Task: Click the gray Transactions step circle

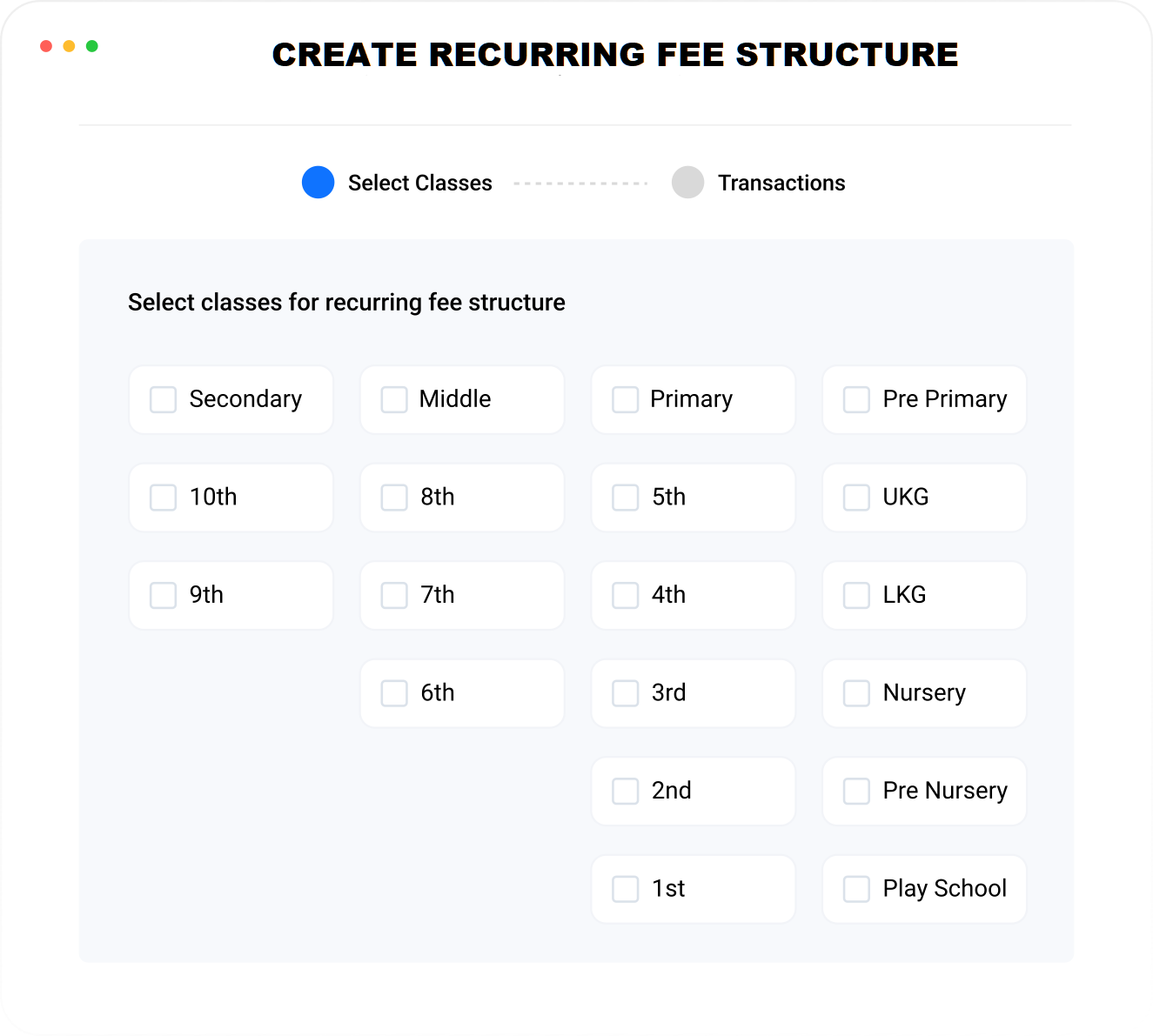Action: 688,182
